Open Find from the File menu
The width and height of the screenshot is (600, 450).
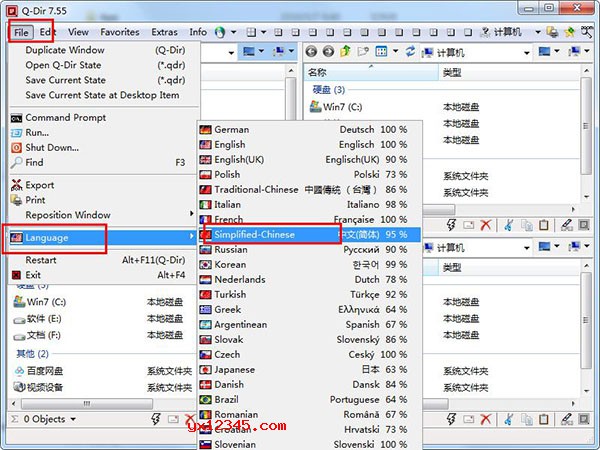(x=103, y=162)
